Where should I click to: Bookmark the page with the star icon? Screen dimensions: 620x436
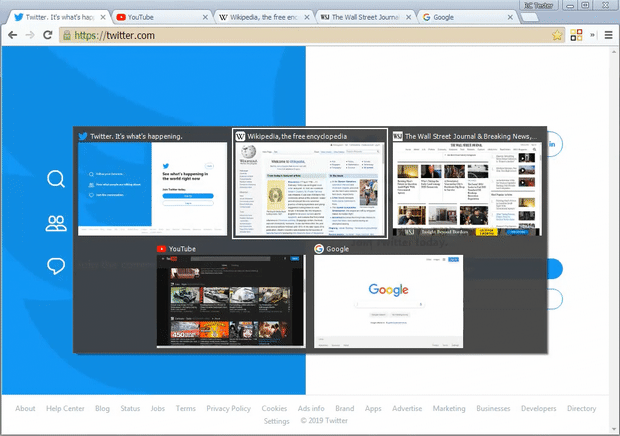(x=557, y=35)
